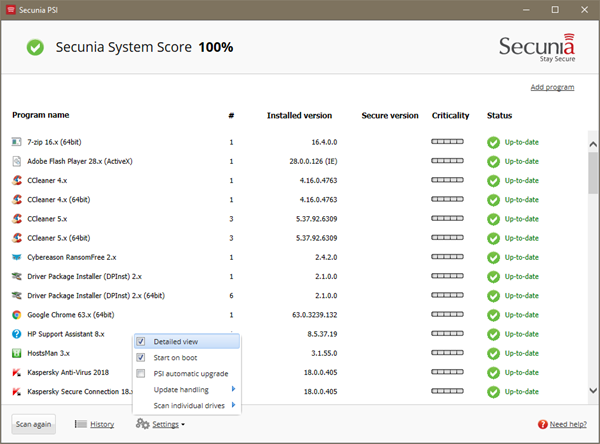
Task: Click the green status check for 7-zip
Action: click(x=493, y=142)
